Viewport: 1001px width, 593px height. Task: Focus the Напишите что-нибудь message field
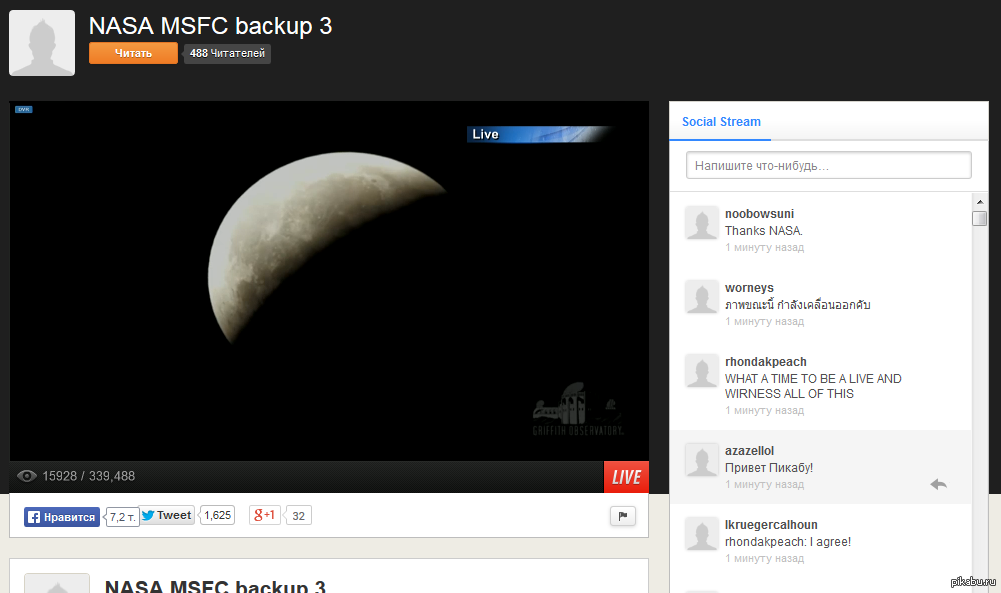(x=829, y=165)
